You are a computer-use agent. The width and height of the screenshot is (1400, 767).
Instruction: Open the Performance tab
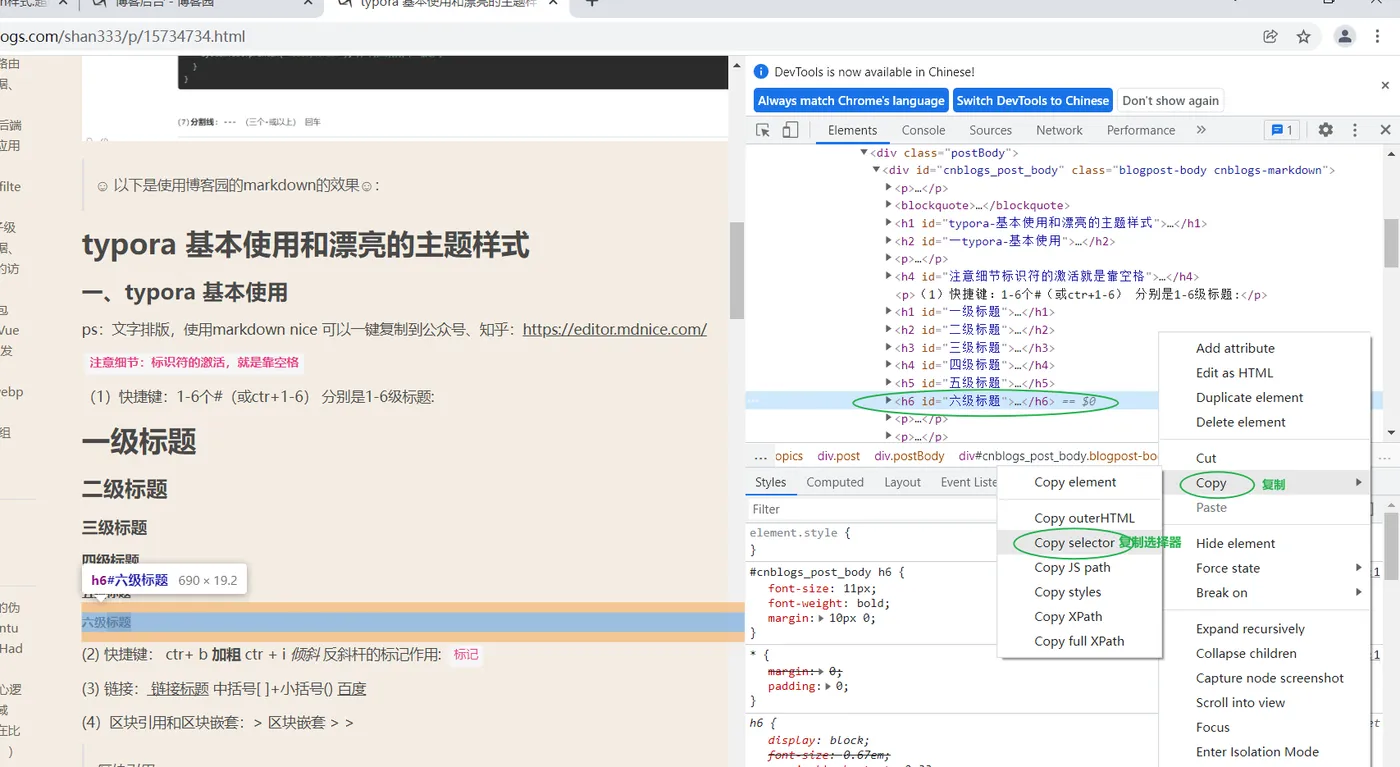tap(1141, 130)
